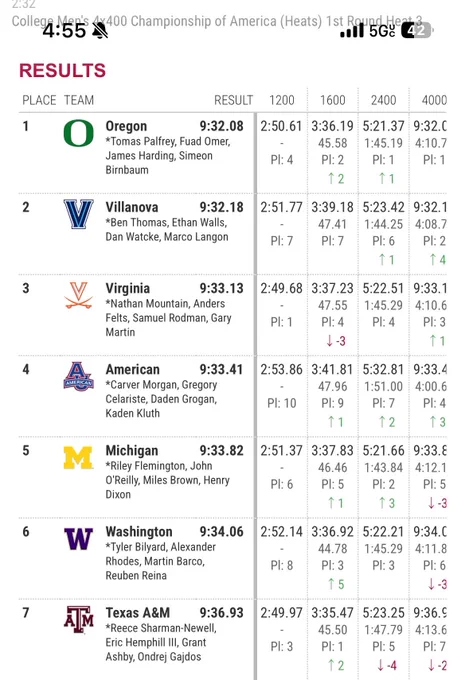Screen dimensions: 465x680
Task: Tap the Villanova V logo
Action: click(79, 214)
